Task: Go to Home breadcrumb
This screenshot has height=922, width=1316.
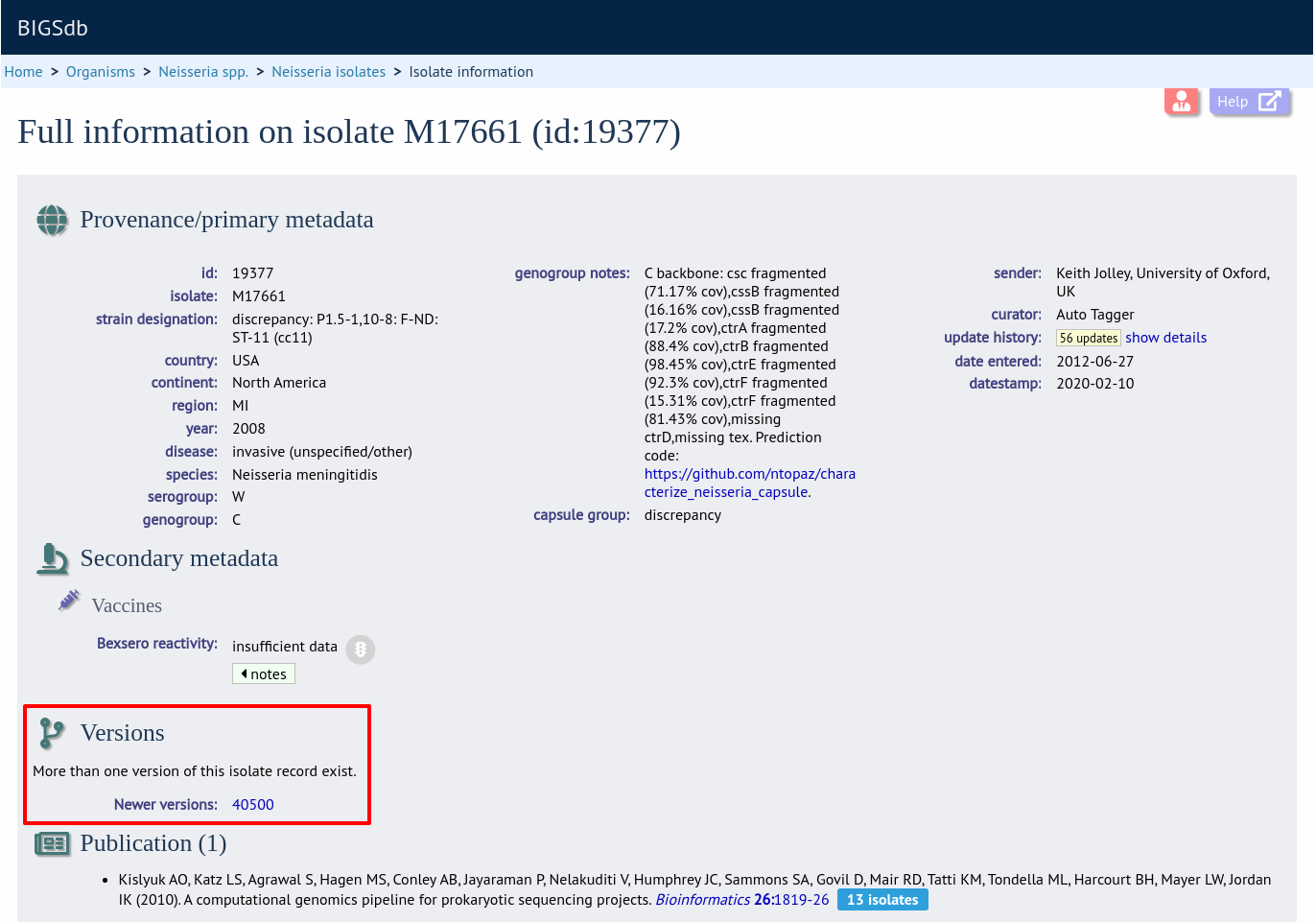Action: pos(23,72)
